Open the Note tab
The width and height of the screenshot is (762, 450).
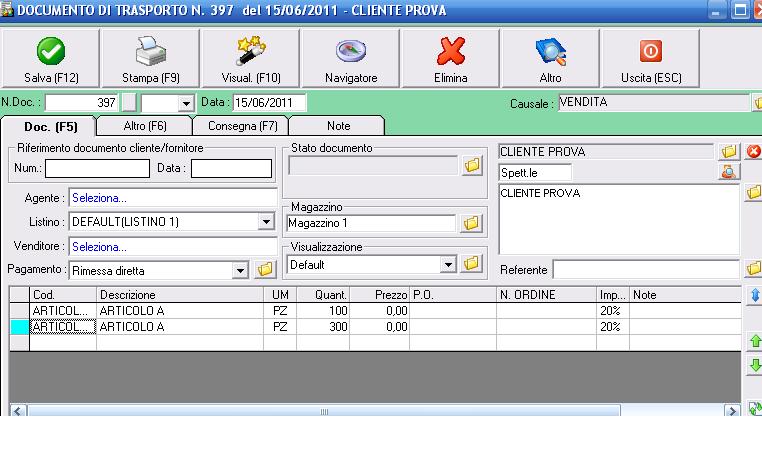click(338, 126)
